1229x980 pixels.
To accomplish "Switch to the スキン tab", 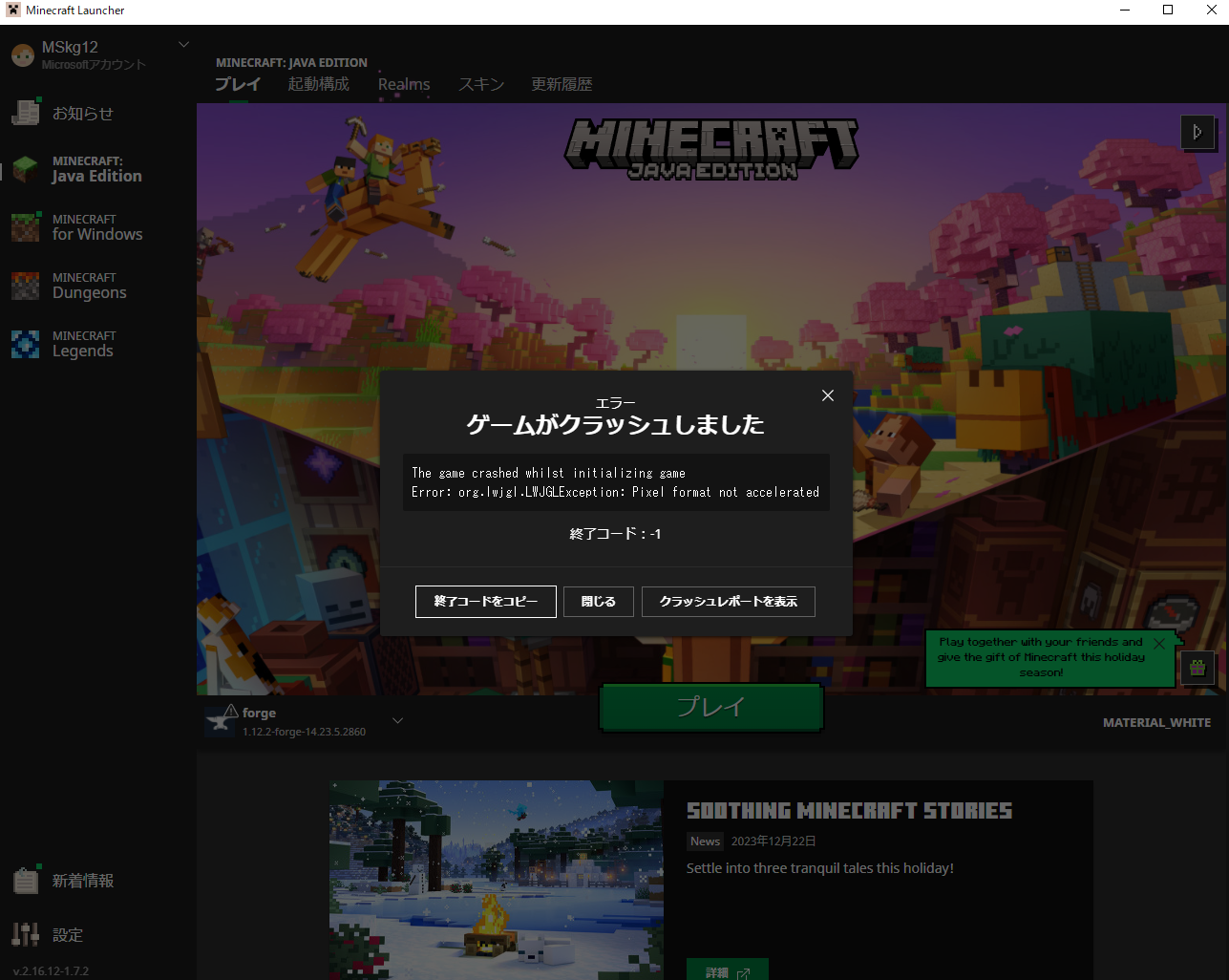I will [480, 84].
